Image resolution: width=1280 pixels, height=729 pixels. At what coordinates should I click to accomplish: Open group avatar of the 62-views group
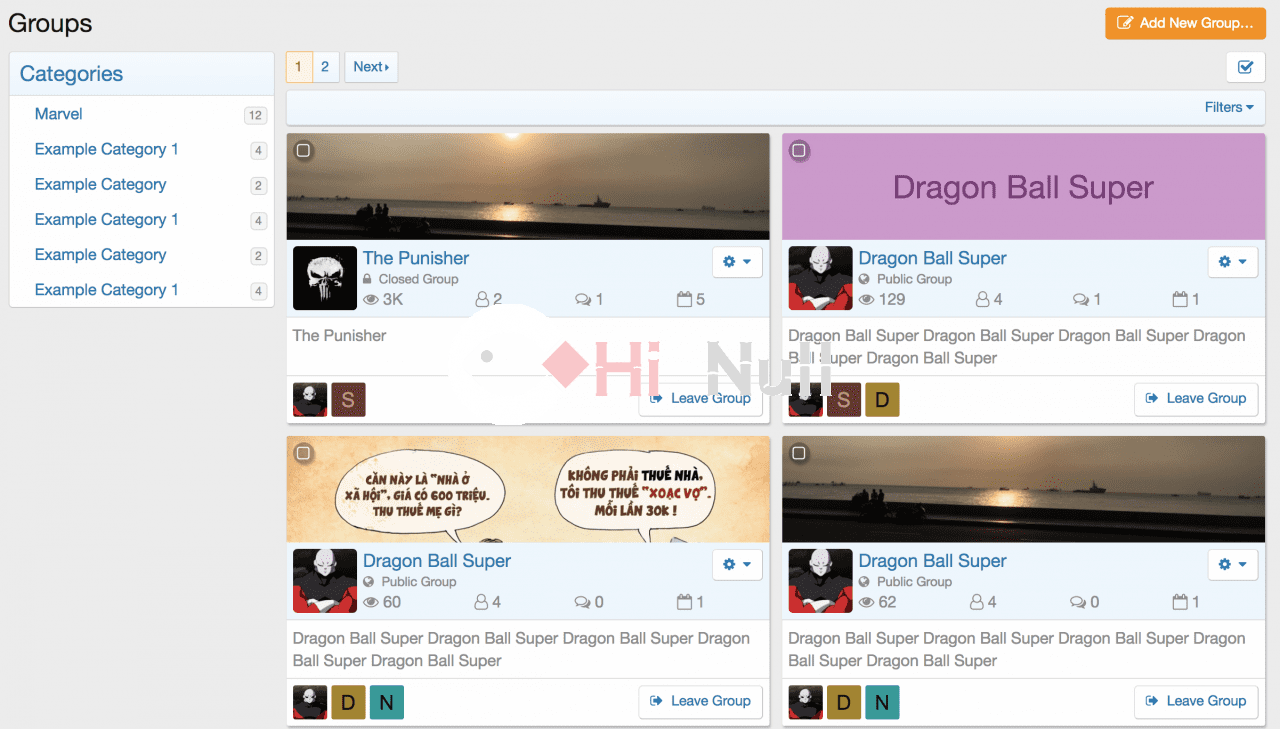point(821,581)
